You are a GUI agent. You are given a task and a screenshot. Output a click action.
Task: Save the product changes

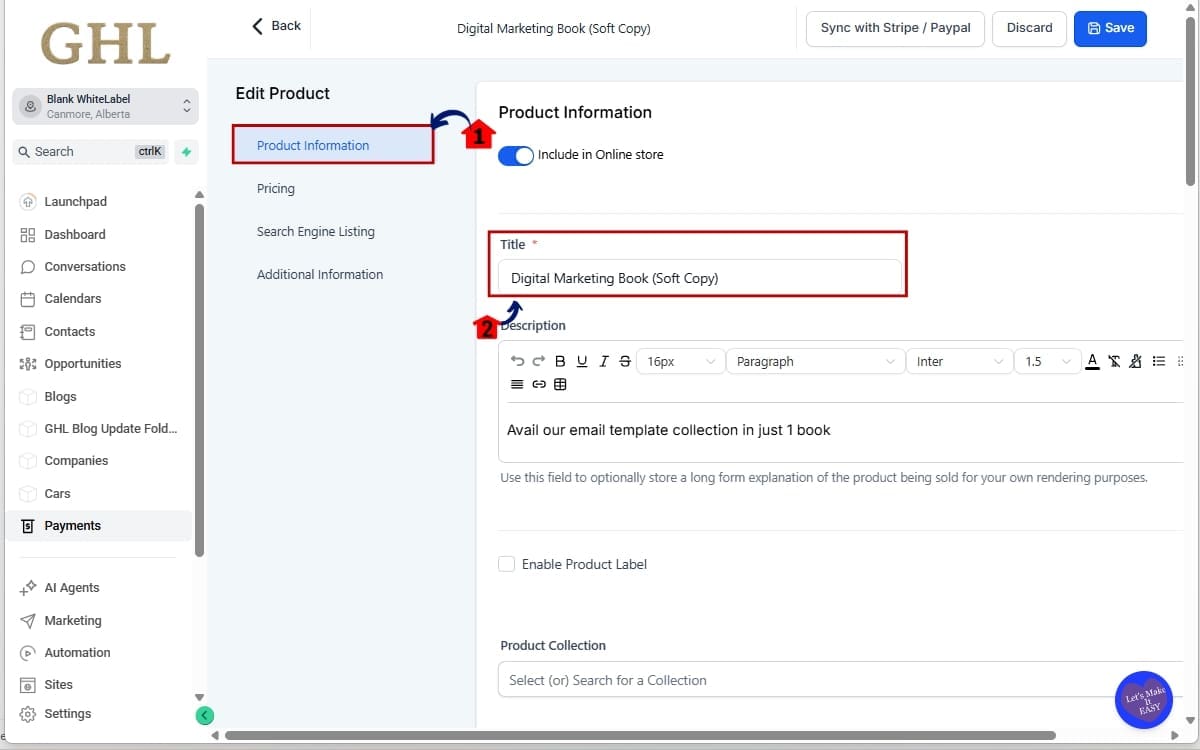1110,29
